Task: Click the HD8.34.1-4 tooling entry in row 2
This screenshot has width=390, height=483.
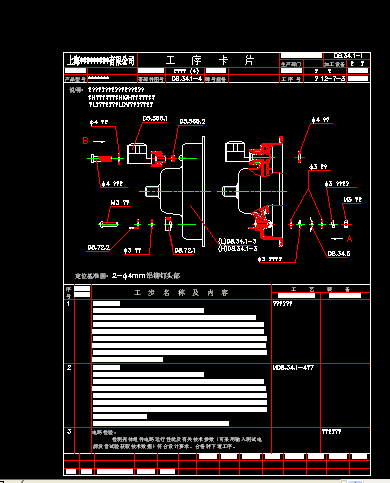Action: point(293,368)
